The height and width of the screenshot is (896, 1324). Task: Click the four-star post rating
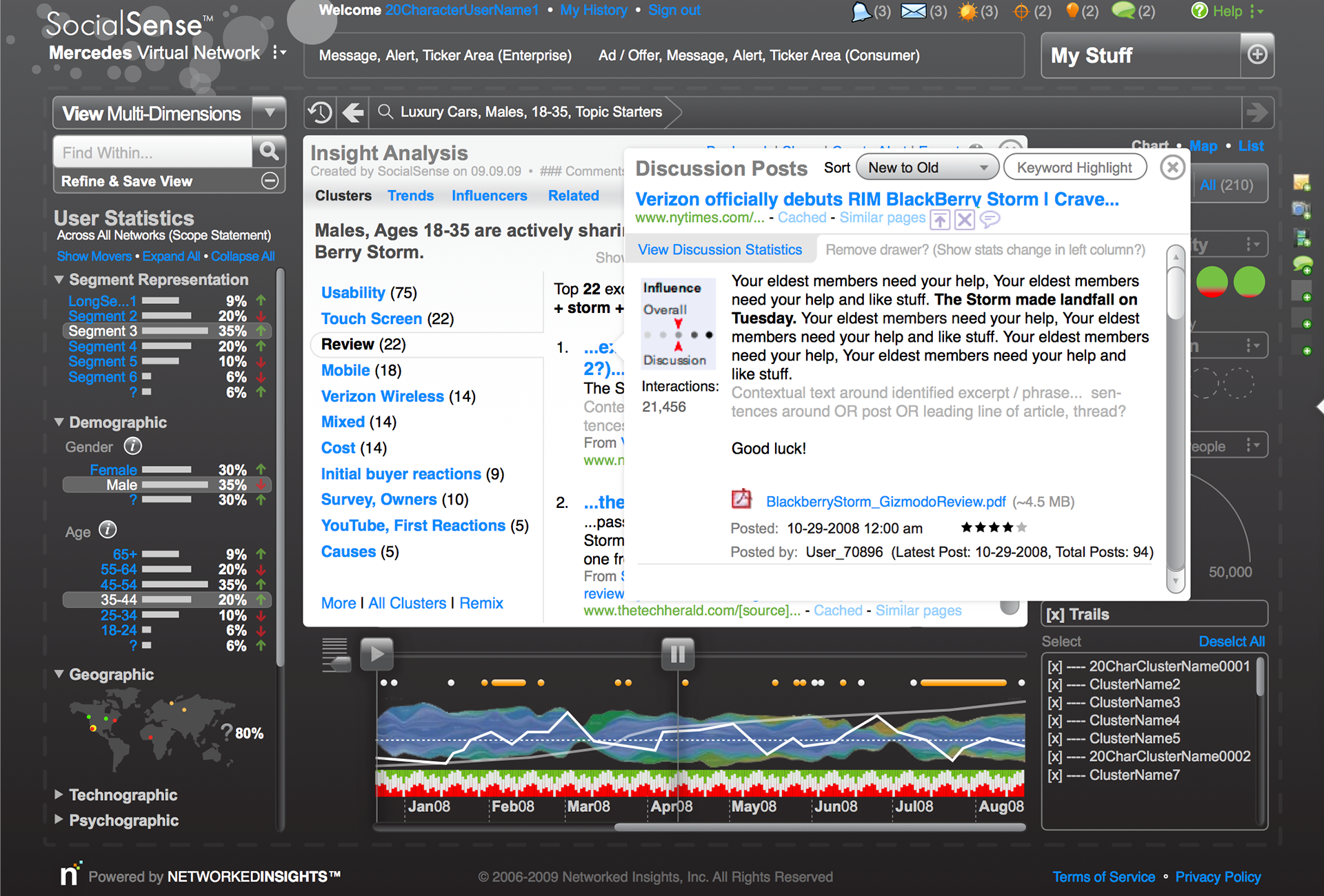point(994,528)
